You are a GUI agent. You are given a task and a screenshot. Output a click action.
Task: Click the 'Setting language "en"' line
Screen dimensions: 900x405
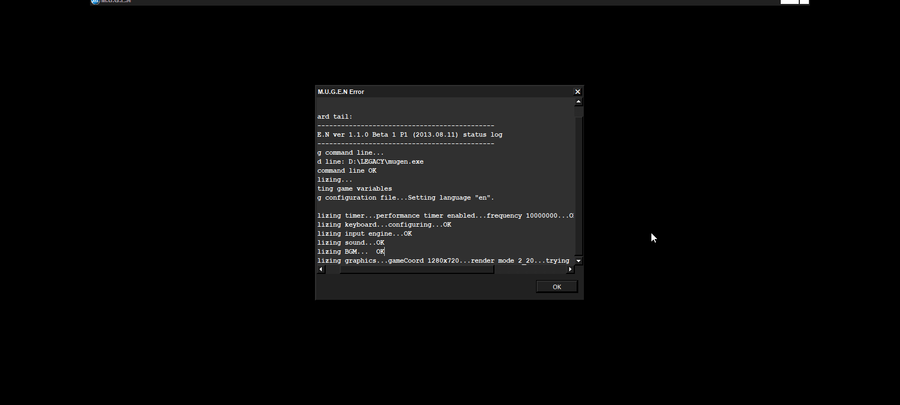[x=406, y=198]
